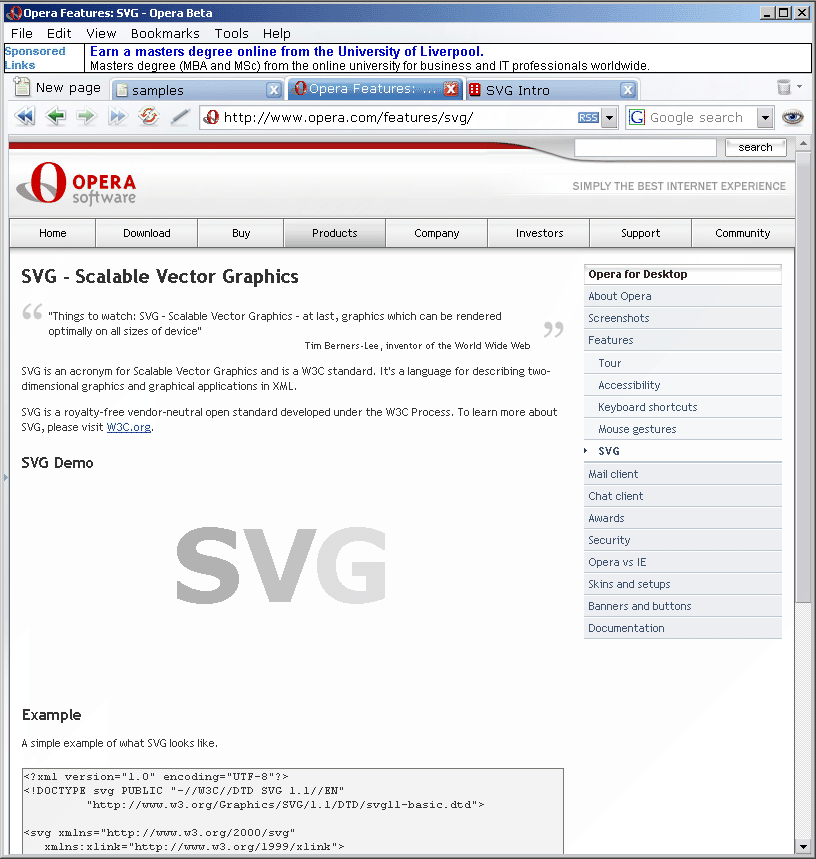This screenshot has height=859, width=816.
Task: Select the Opera Features tab
Action: click(376, 88)
